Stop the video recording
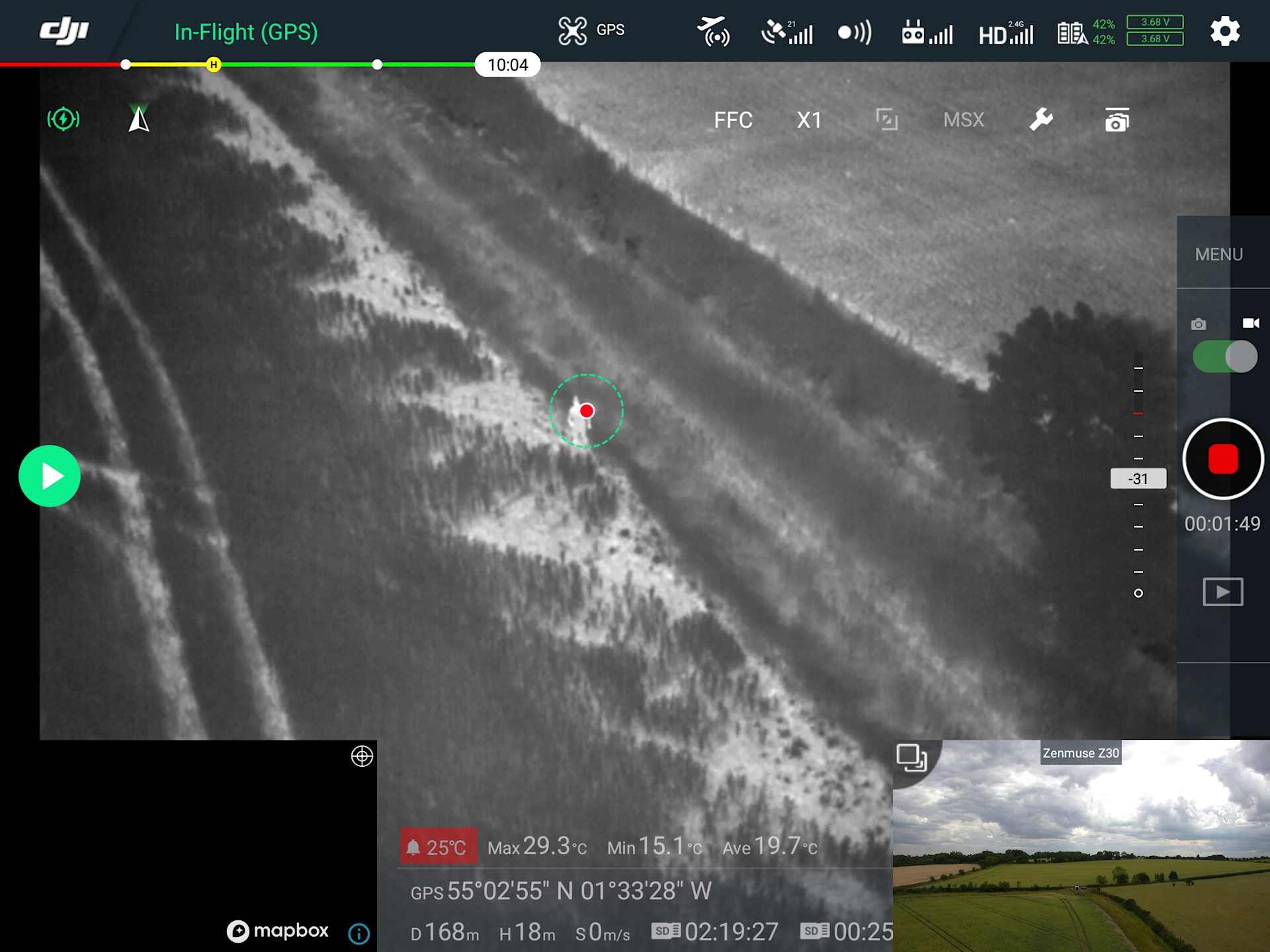 (1222, 459)
